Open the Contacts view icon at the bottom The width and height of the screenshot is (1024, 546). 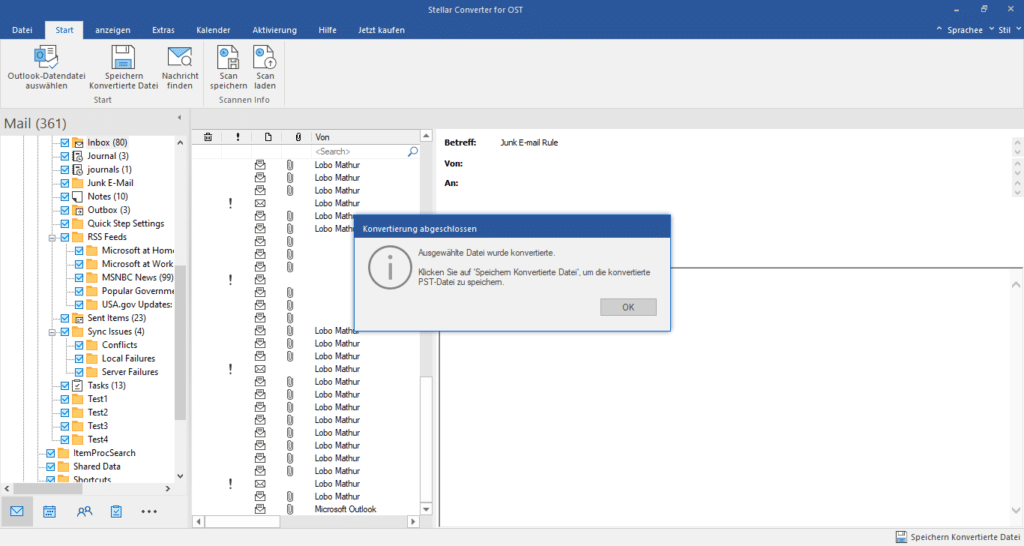click(x=84, y=511)
